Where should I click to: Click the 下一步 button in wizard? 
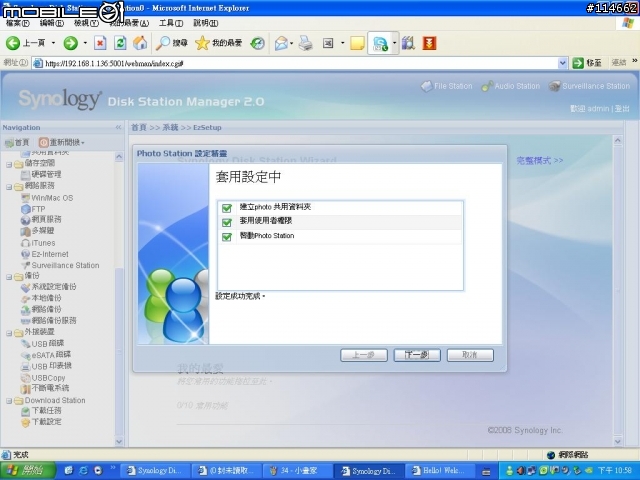[417, 355]
